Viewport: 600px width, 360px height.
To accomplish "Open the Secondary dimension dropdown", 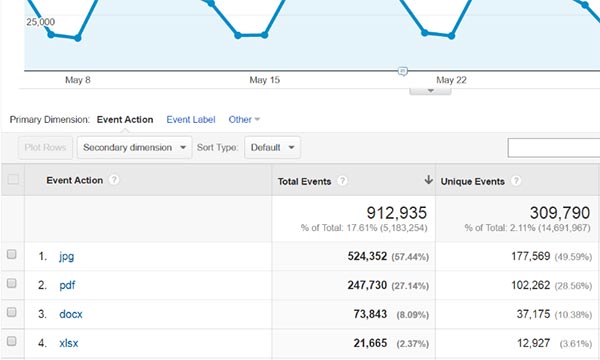I will [x=134, y=147].
